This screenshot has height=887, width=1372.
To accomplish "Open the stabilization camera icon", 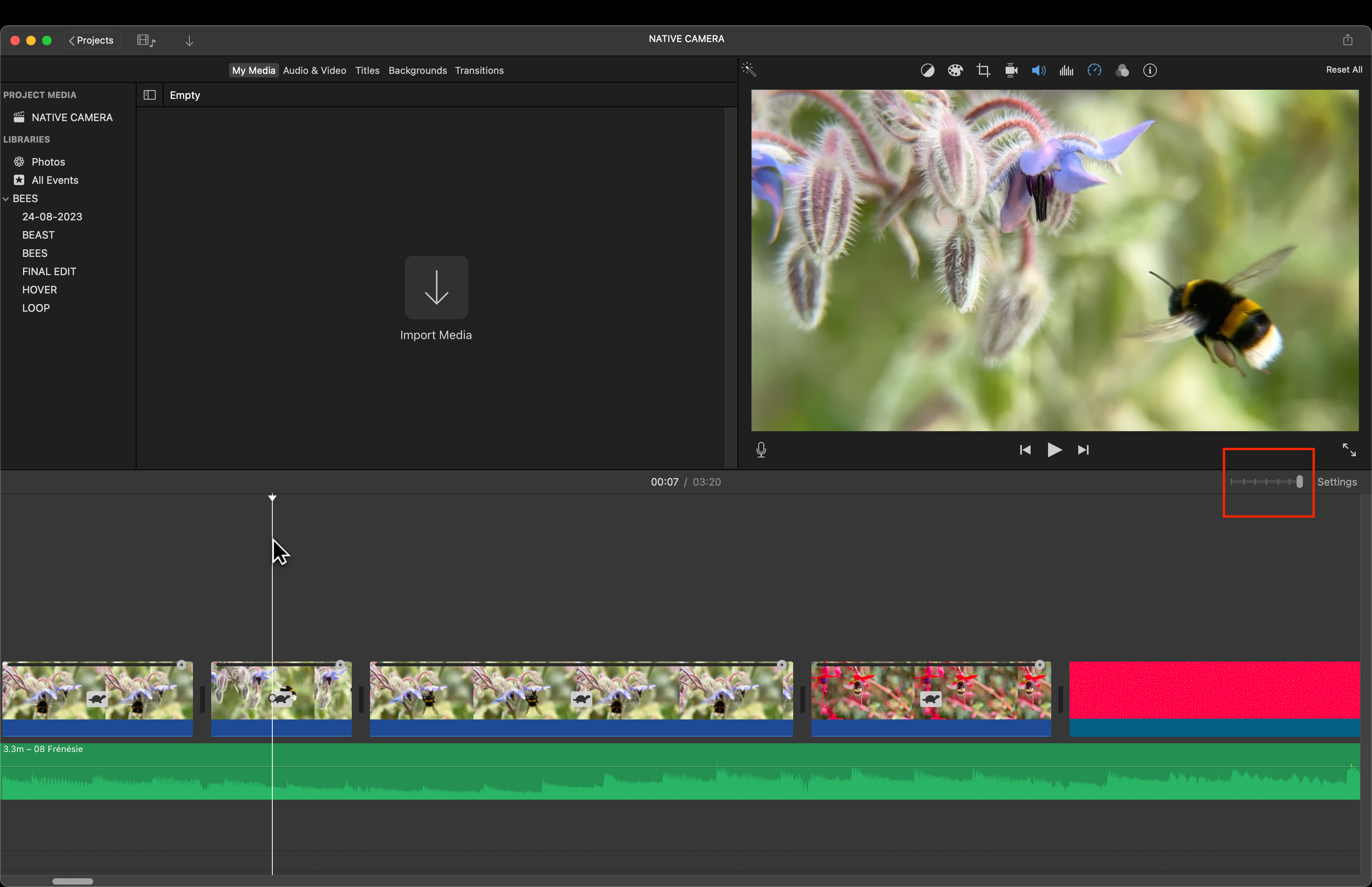I will click(1011, 70).
